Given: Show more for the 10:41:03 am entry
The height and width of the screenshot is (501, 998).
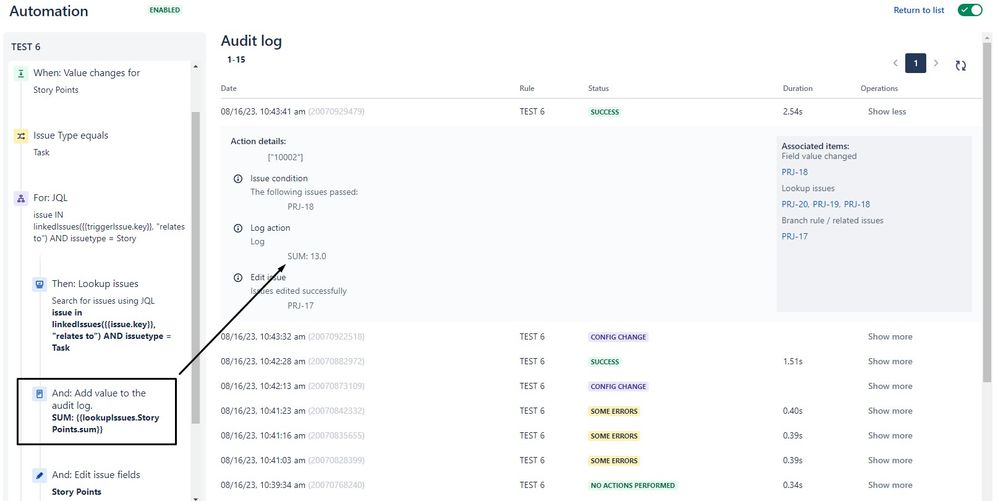Looking at the screenshot, I should (x=890, y=460).
